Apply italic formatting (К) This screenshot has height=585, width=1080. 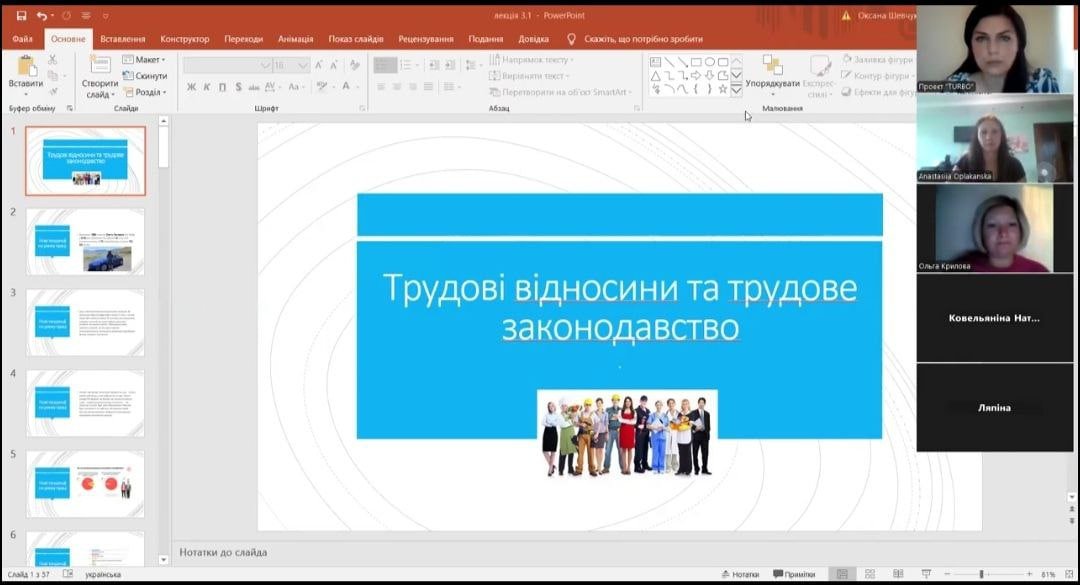pyautogui.click(x=207, y=87)
